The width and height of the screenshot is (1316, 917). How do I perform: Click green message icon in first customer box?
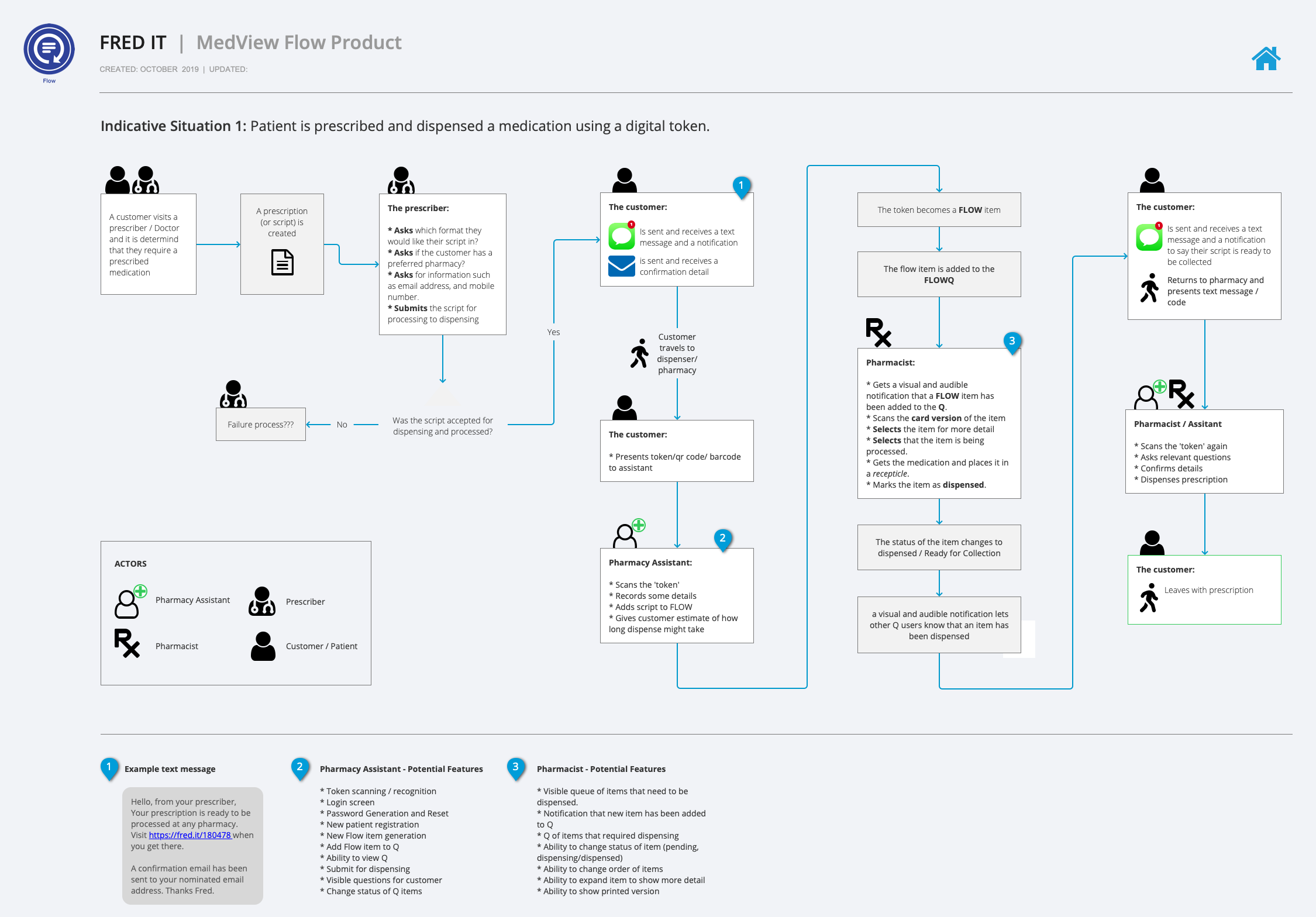click(x=622, y=235)
